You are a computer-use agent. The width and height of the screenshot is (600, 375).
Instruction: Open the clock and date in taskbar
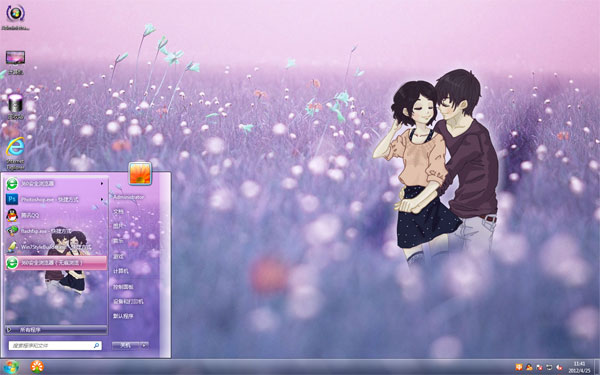coord(579,367)
